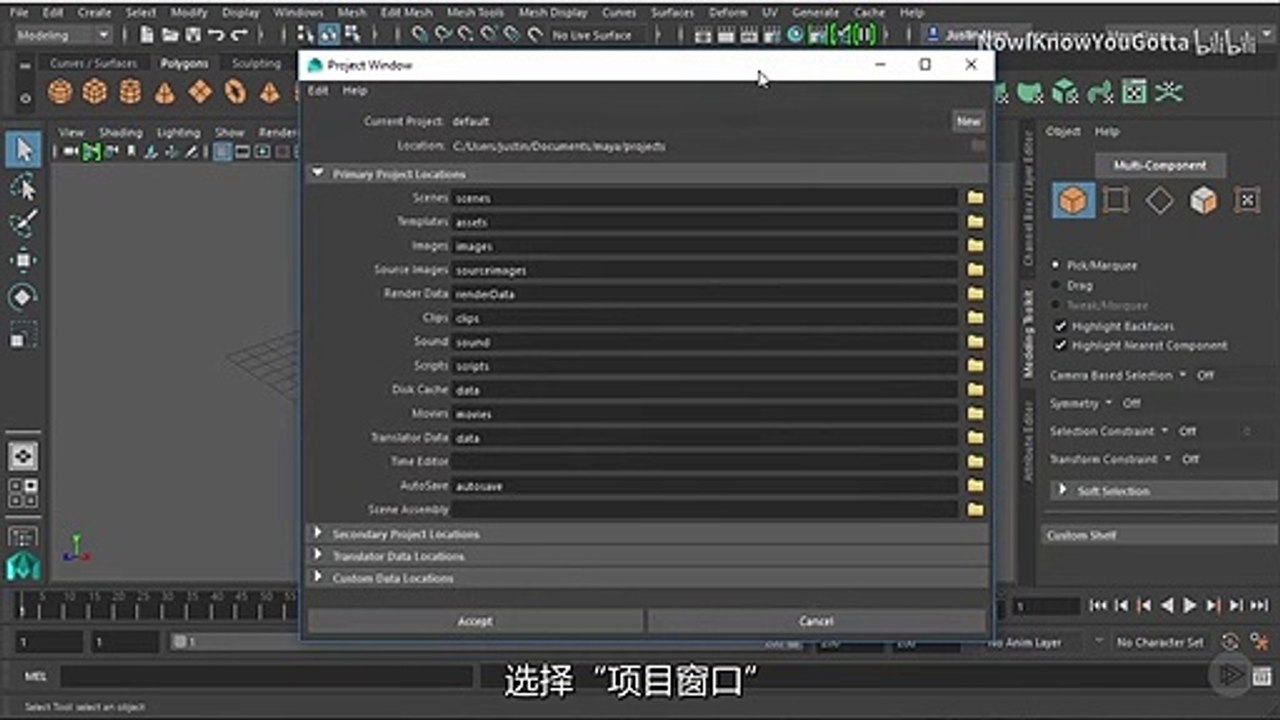
Task: Open the Mesh Tools menu
Action: pos(476,13)
